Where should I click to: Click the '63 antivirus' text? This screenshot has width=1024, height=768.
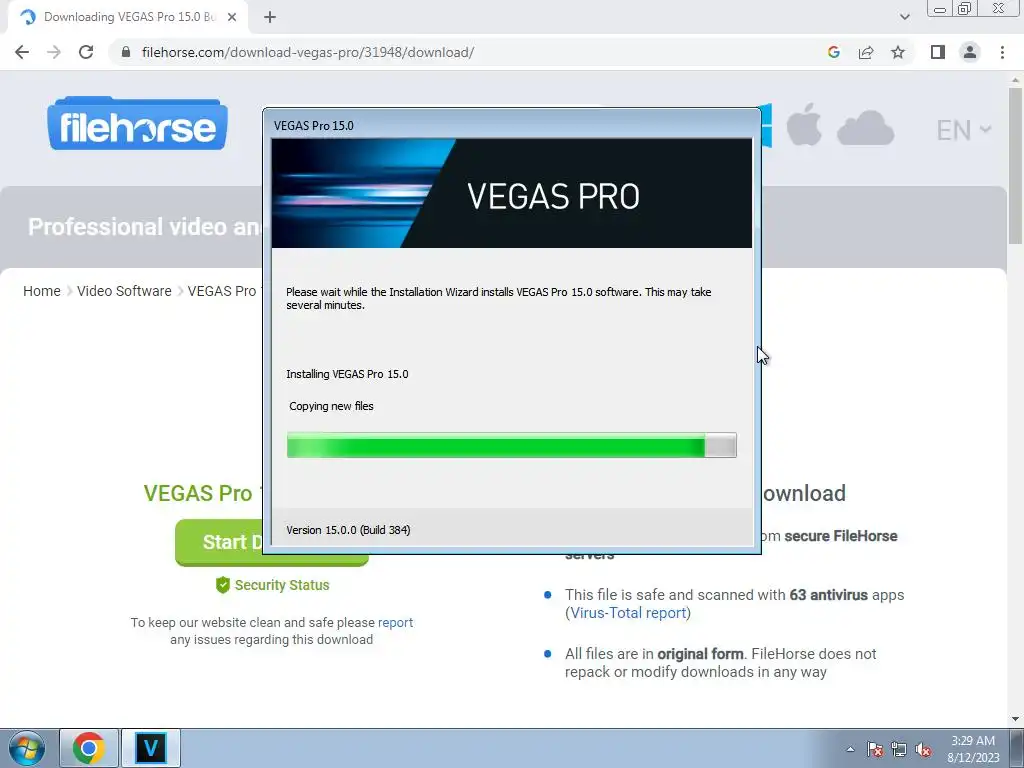829,595
